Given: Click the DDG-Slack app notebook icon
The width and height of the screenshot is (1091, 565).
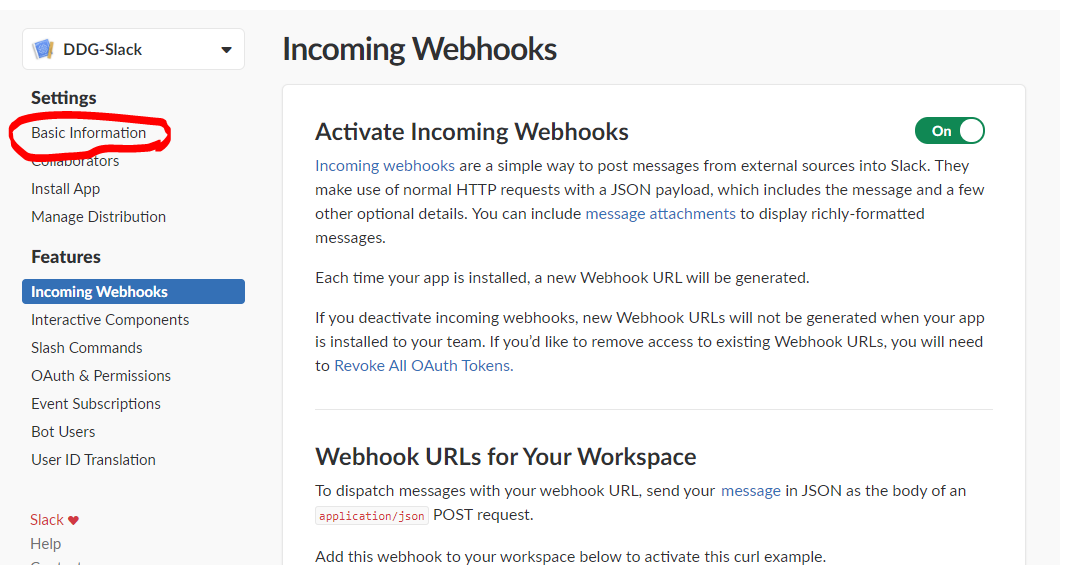Looking at the screenshot, I should click(43, 49).
